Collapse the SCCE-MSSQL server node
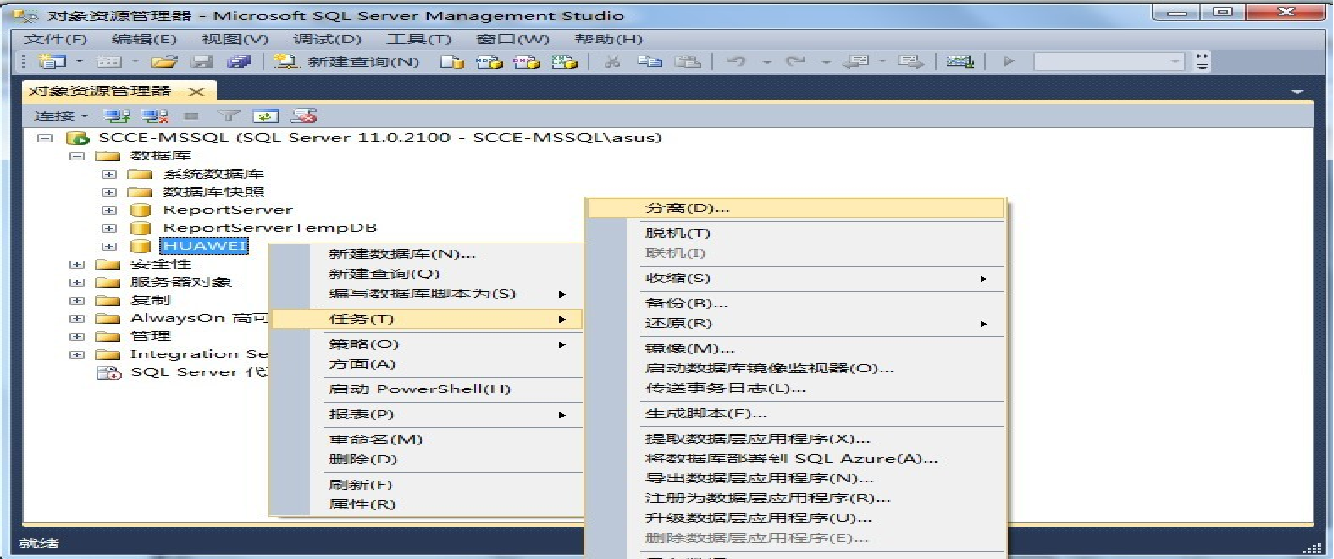The width and height of the screenshot is (1334, 559). [43, 138]
